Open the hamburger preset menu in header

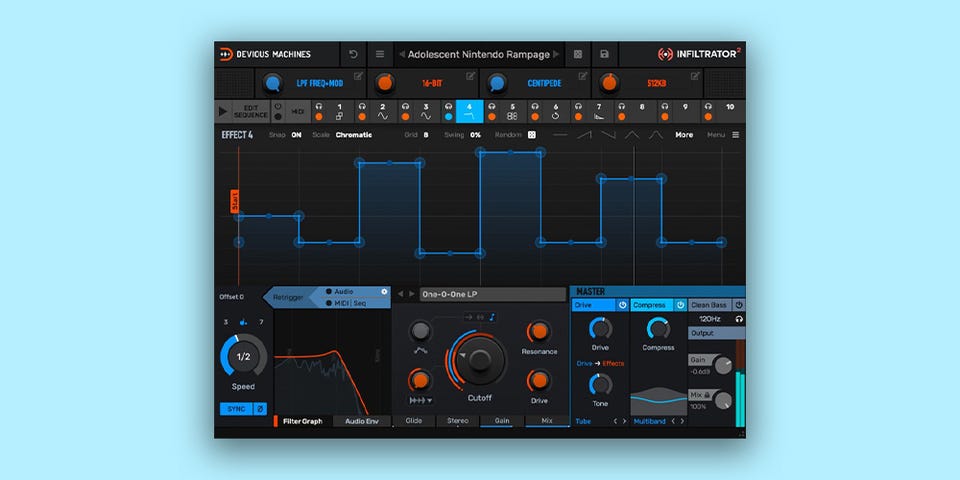tap(380, 54)
